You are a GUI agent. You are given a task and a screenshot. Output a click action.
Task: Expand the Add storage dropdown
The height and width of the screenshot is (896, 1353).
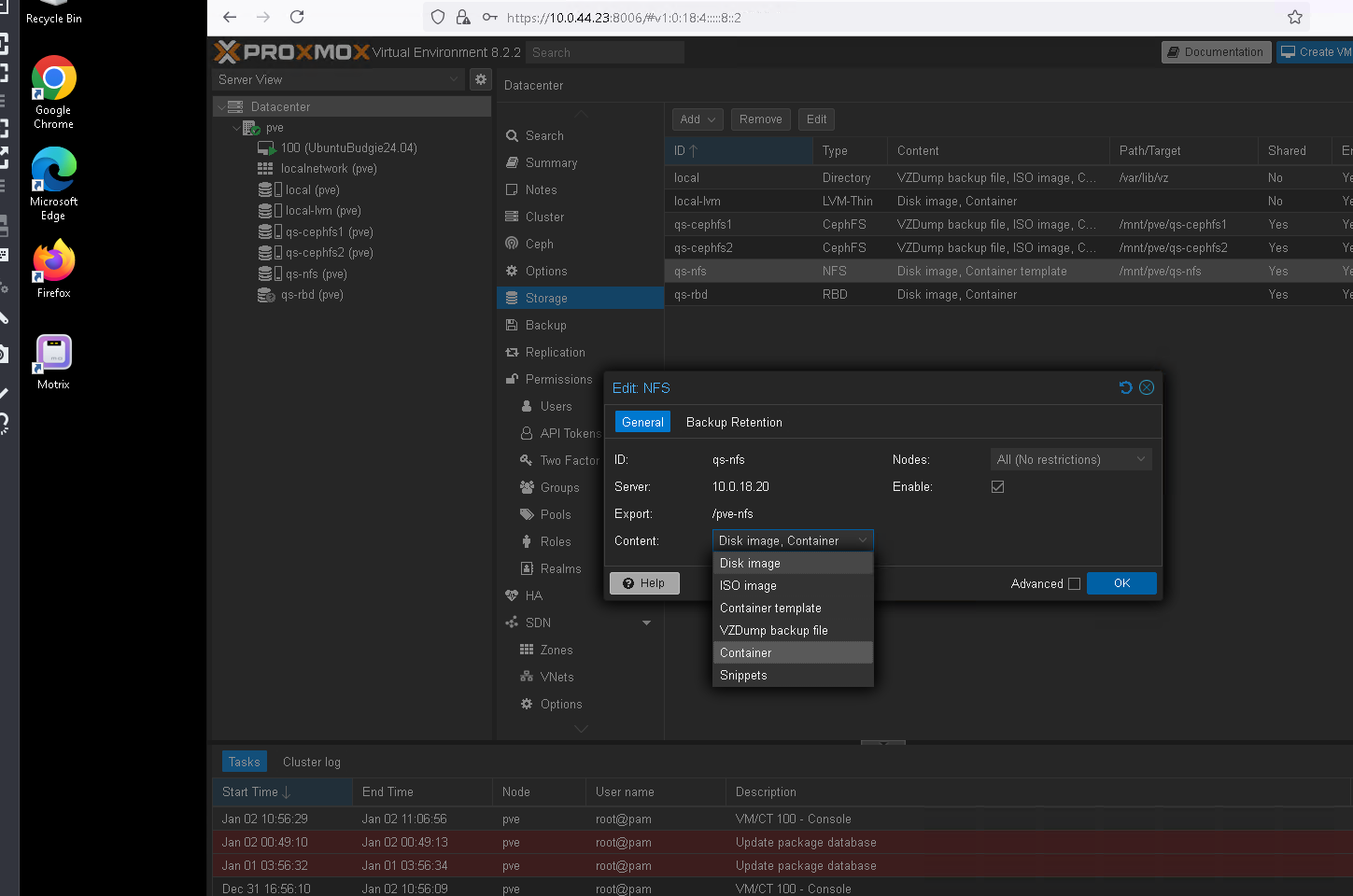[698, 119]
